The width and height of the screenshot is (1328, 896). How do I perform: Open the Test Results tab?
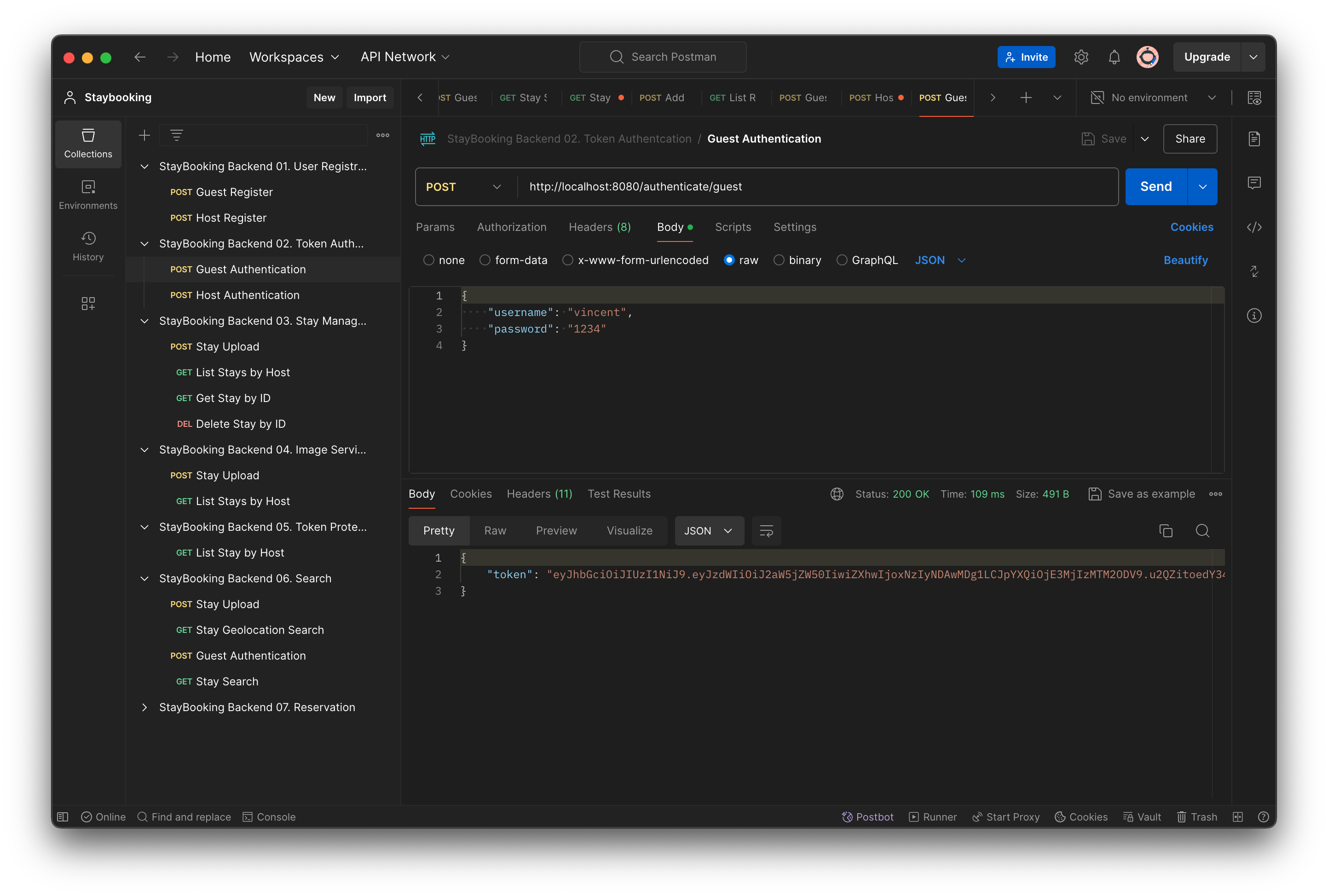point(619,494)
